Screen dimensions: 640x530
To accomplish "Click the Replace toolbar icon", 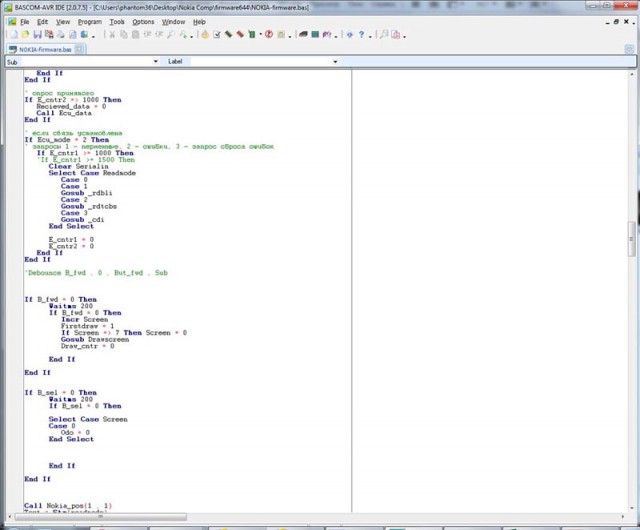I will (183, 35).
